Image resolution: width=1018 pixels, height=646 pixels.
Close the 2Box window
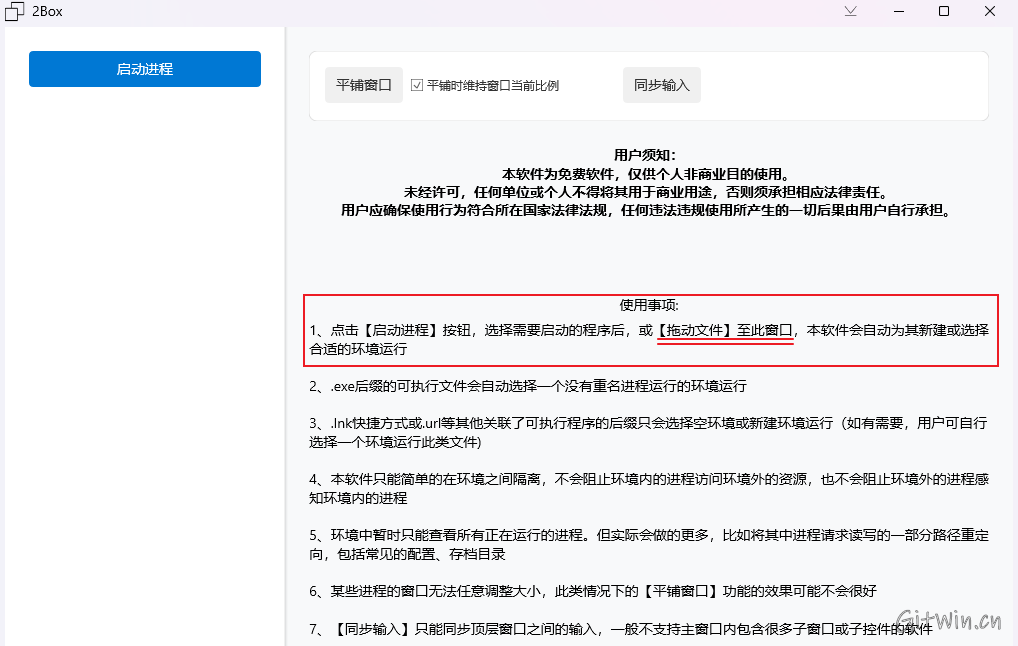click(990, 12)
